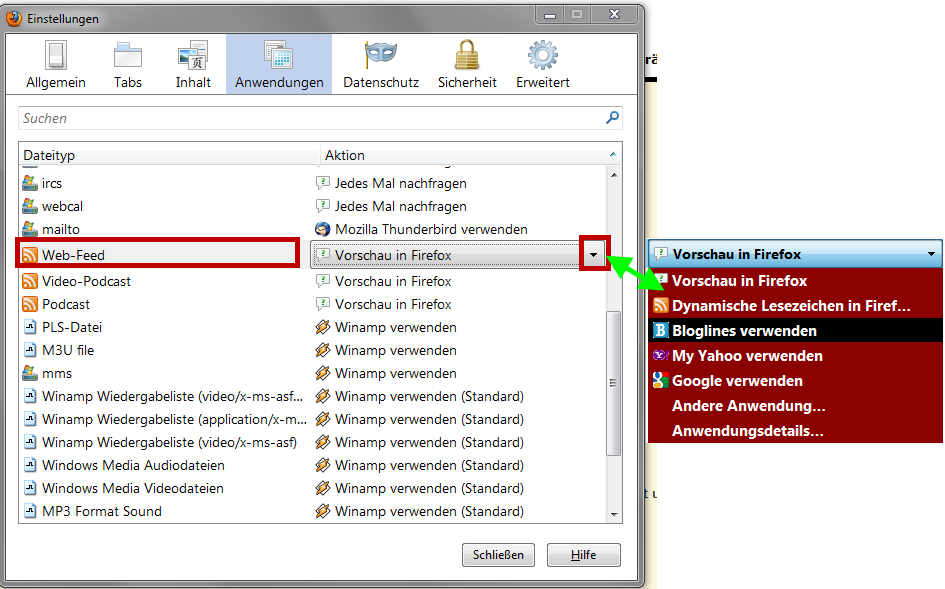The width and height of the screenshot is (945, 589).
Task: Collapse the expanded Vorschau in Firefox dropdown header
Action: click(x=796, y=254)
